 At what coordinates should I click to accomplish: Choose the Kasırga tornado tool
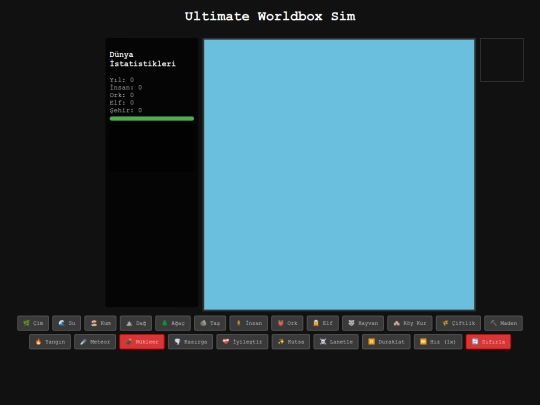click(x=190, y=342)
